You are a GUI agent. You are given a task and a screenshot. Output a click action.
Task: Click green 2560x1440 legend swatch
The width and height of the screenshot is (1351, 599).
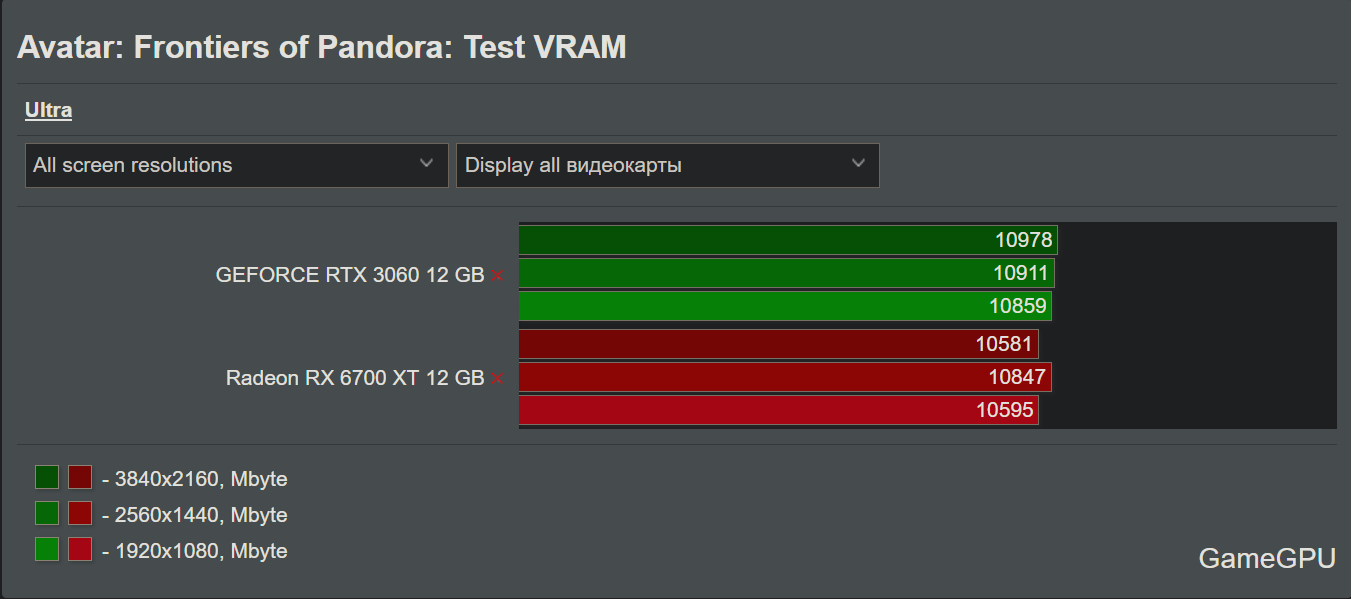[x=47, y=513]
